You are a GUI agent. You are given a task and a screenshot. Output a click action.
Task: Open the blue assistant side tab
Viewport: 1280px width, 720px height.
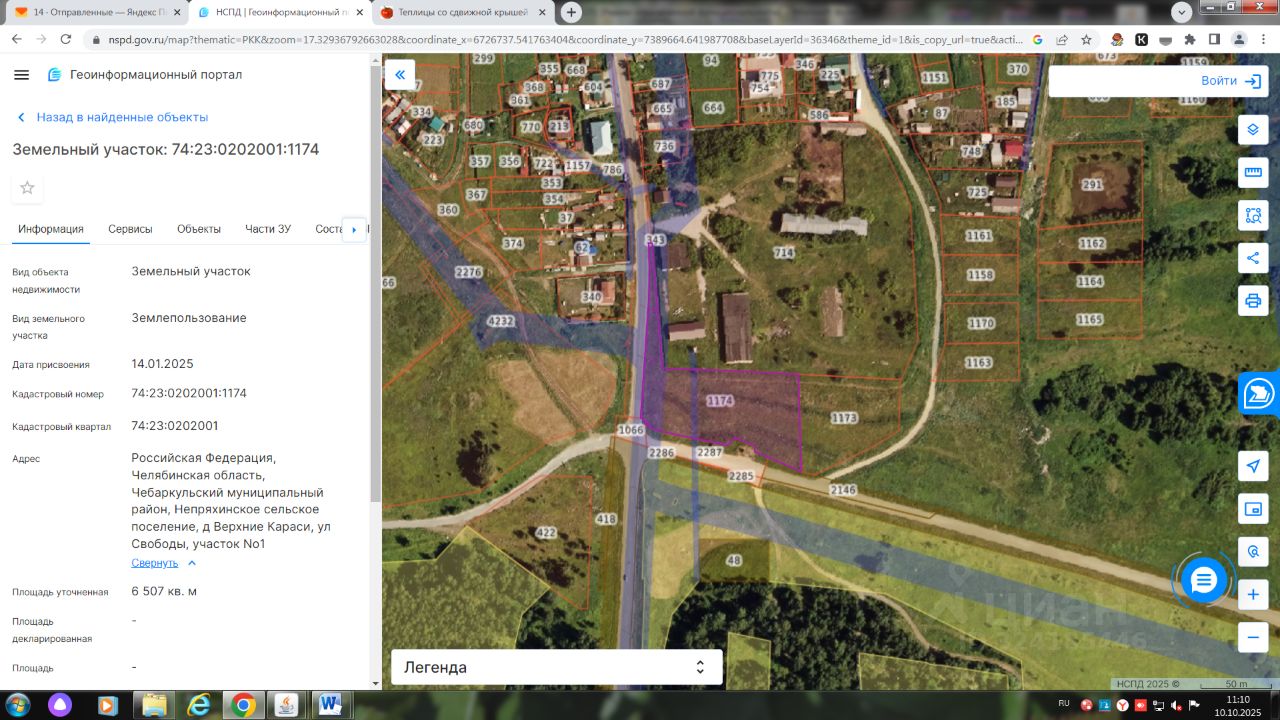coord(1259,394)
